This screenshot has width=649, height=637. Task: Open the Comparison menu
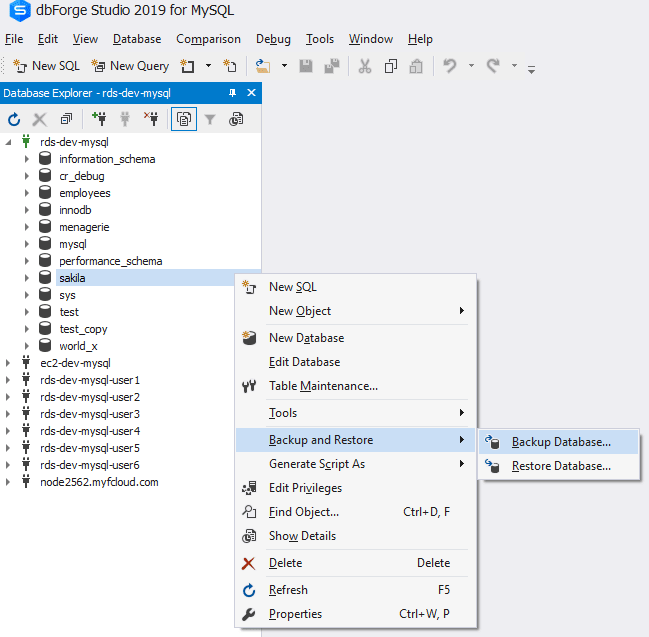coord(208,39)
